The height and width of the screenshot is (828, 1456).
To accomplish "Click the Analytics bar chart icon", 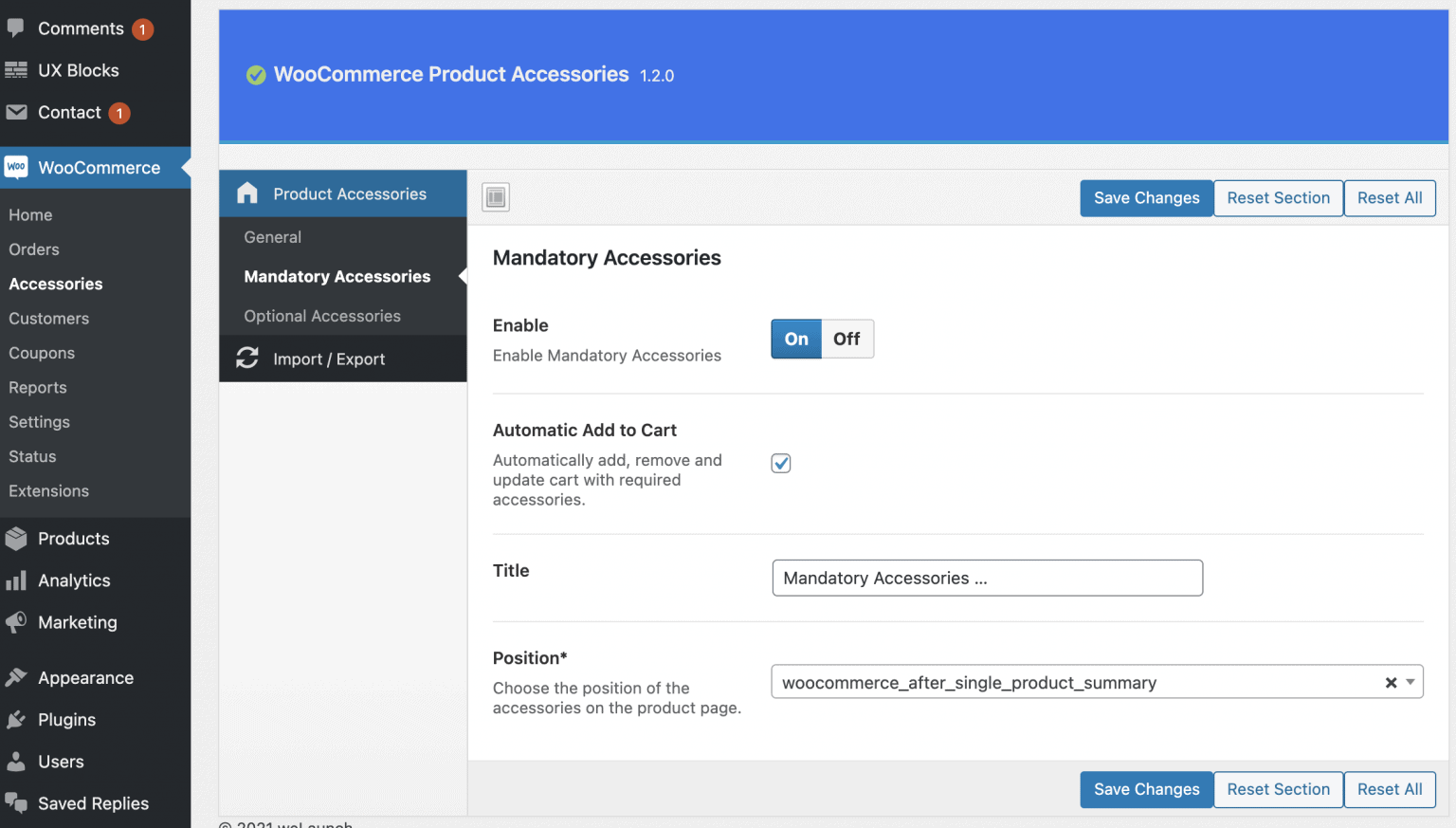I will pyautogui.click(x=16, y=580).
